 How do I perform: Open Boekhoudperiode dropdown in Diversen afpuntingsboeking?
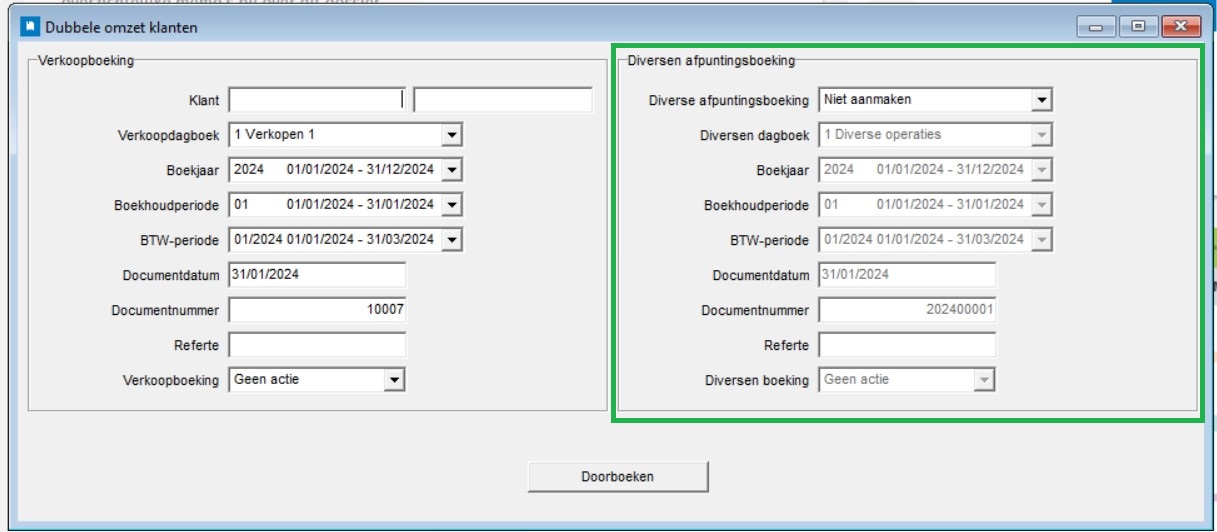tap(1042, 205)
